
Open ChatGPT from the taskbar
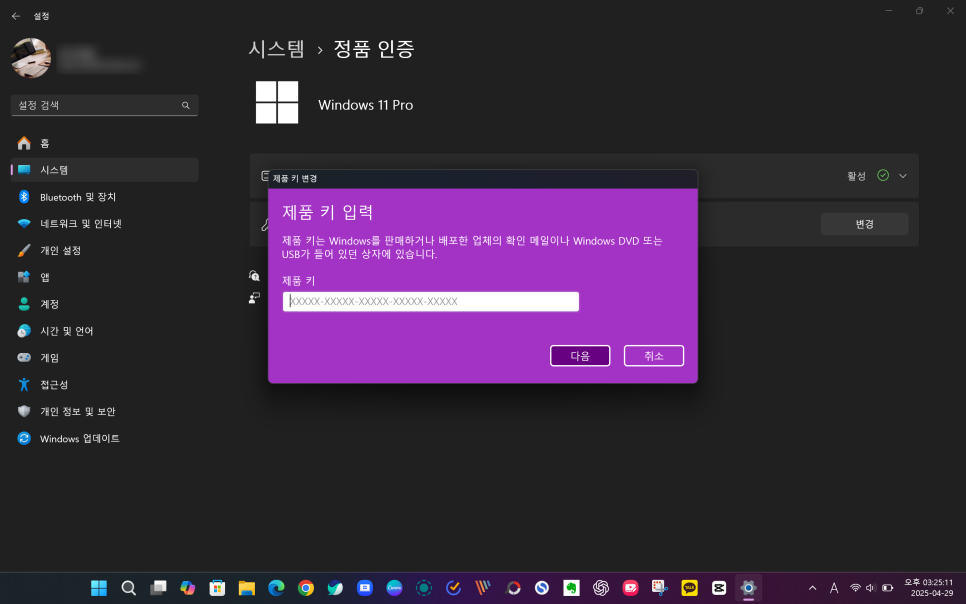(x=601, y=588)
